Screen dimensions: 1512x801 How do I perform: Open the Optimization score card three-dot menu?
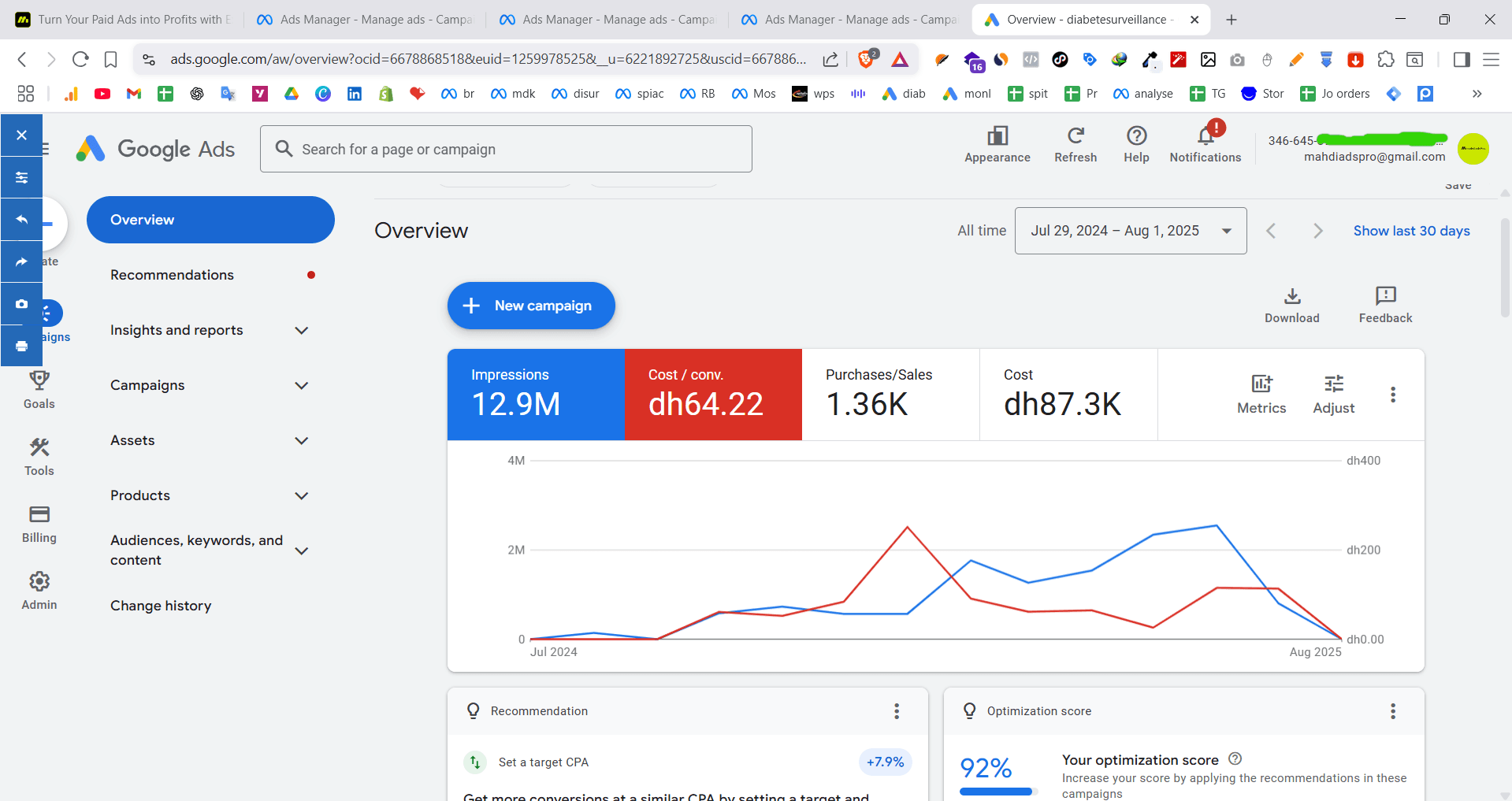click(x=1393, y=711)
